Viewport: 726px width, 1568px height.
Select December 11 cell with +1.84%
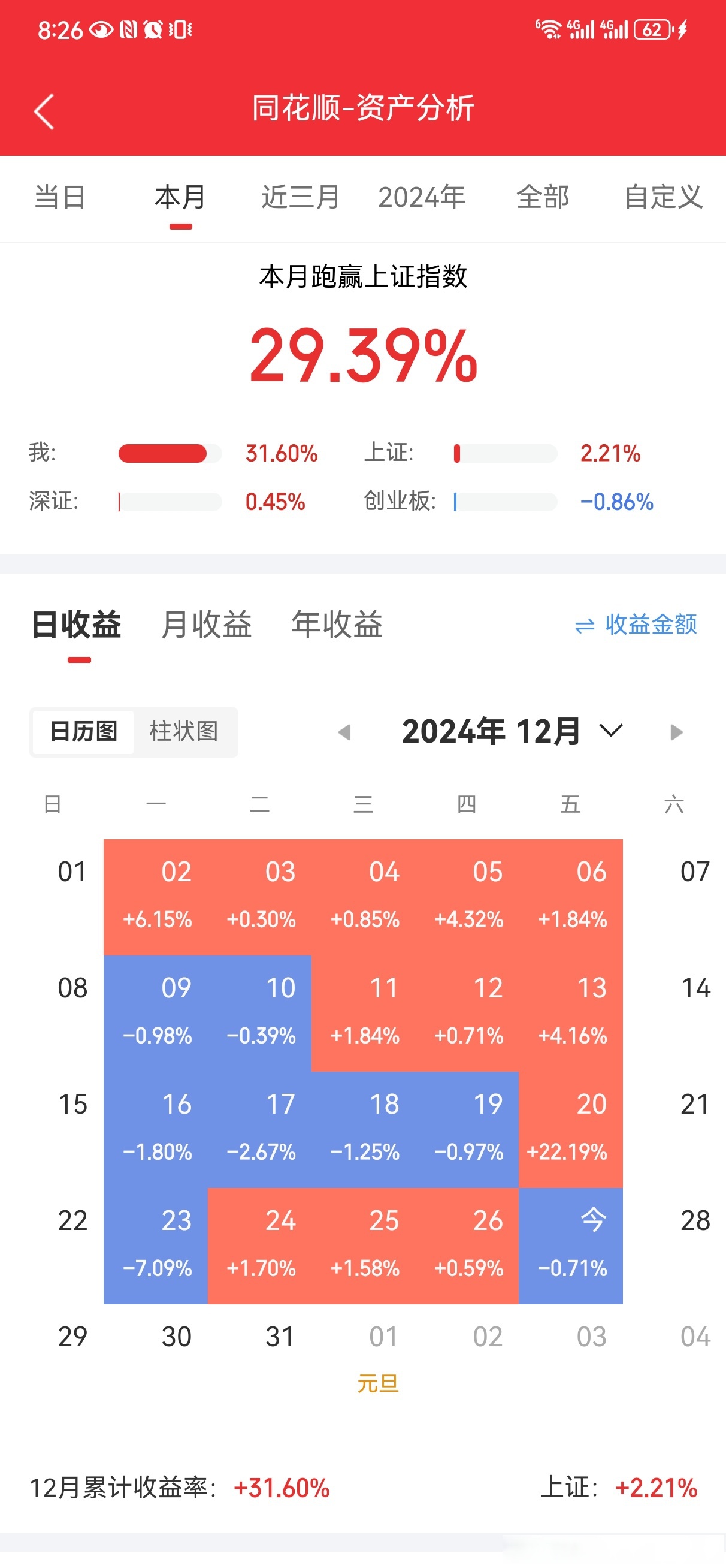(364, 1014)
